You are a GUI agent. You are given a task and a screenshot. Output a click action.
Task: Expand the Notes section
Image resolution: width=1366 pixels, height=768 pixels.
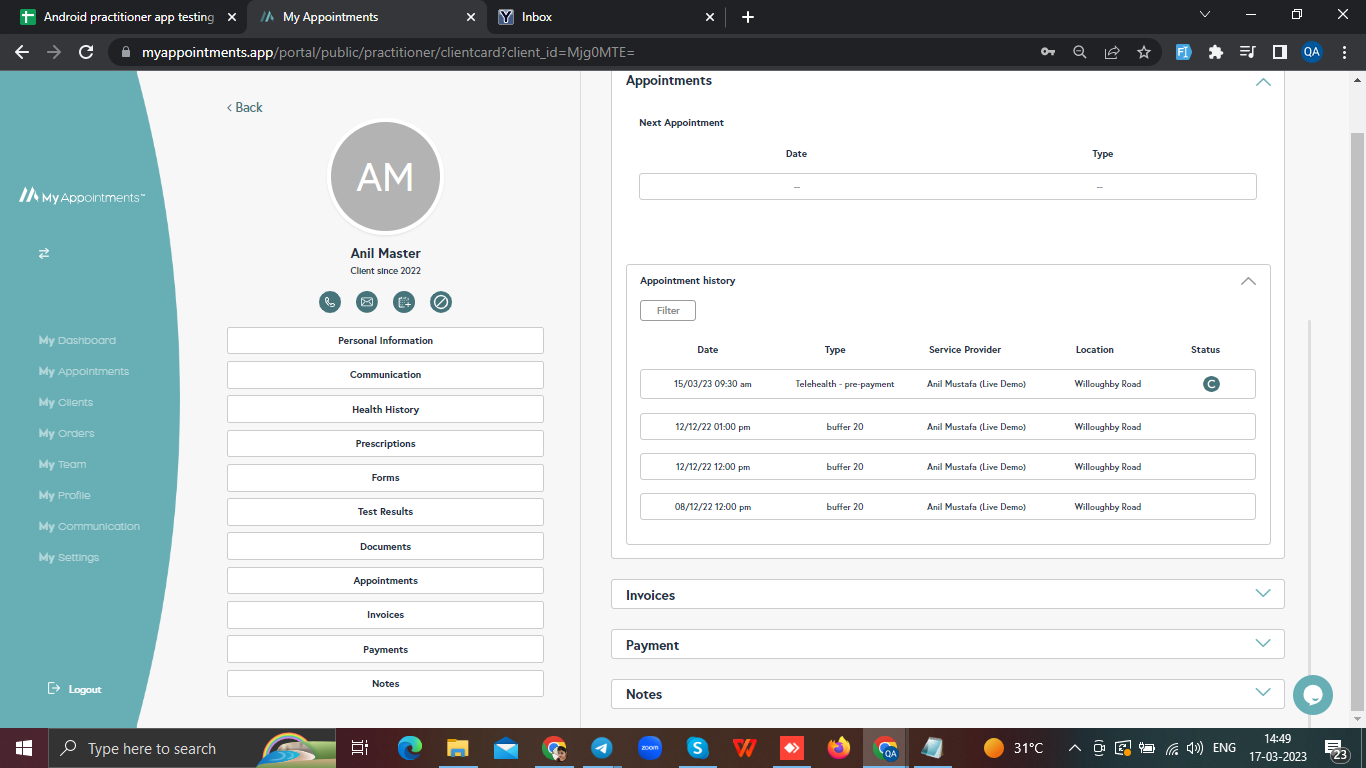pos(1262,693)
